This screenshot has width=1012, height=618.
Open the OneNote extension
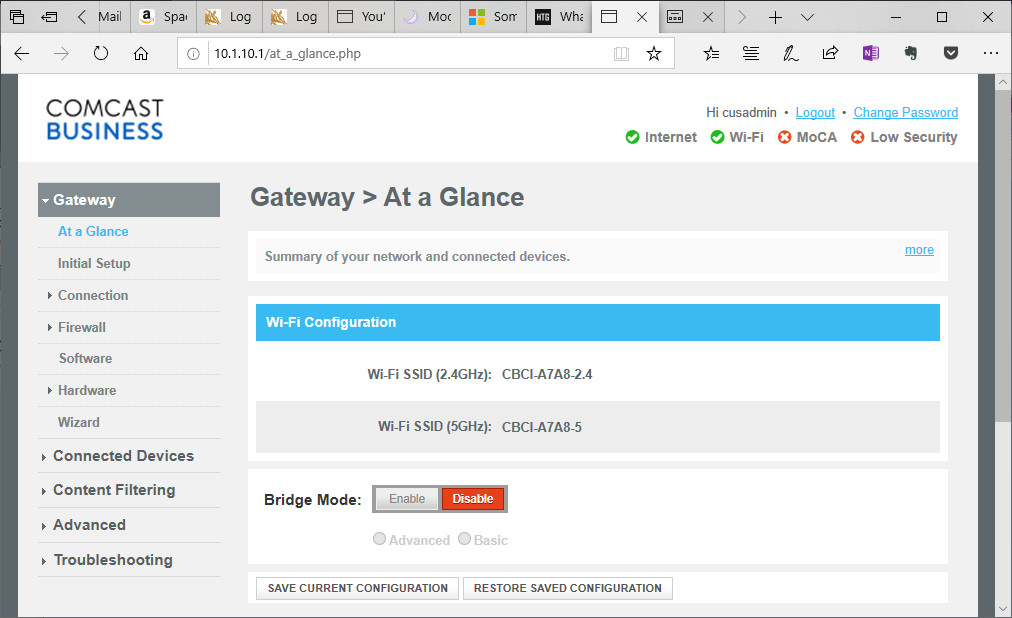pyautogui.click(x=871, y=53)
